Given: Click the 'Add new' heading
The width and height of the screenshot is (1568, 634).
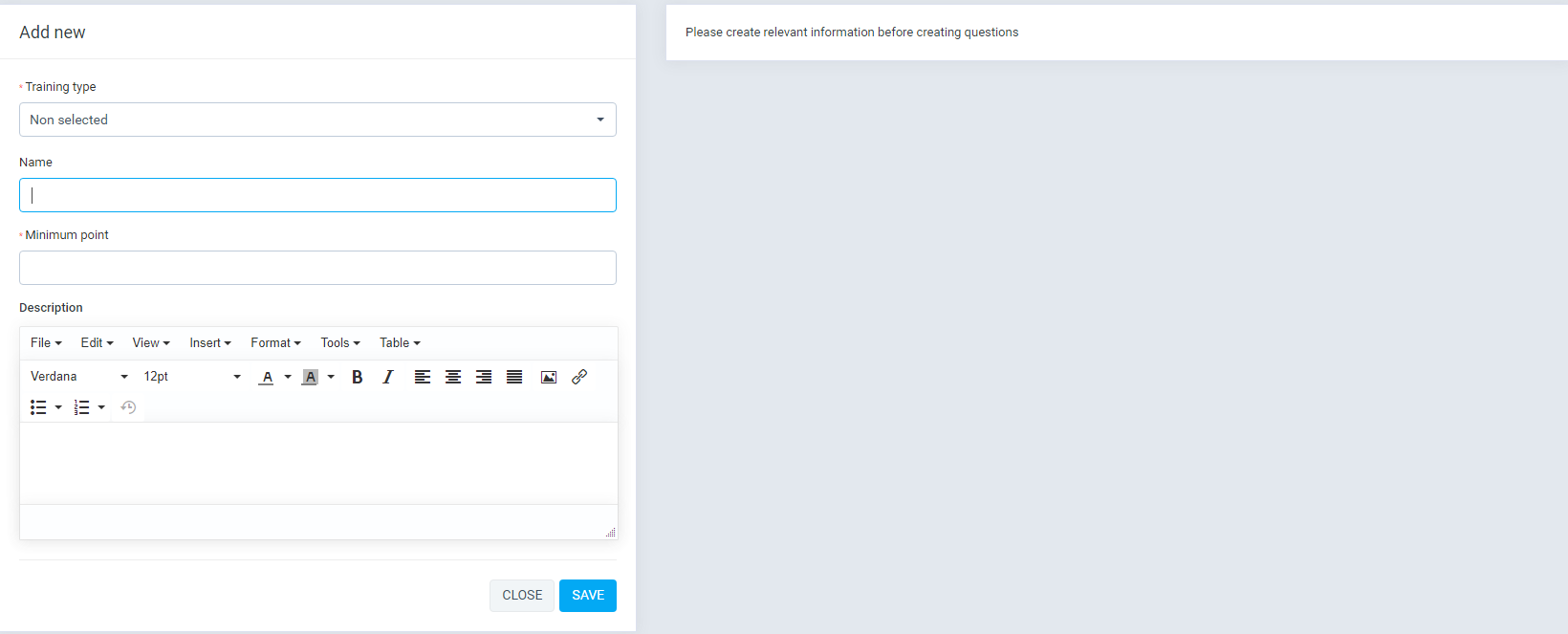Looking at the screenshot, I should click(x=53, y=33).
